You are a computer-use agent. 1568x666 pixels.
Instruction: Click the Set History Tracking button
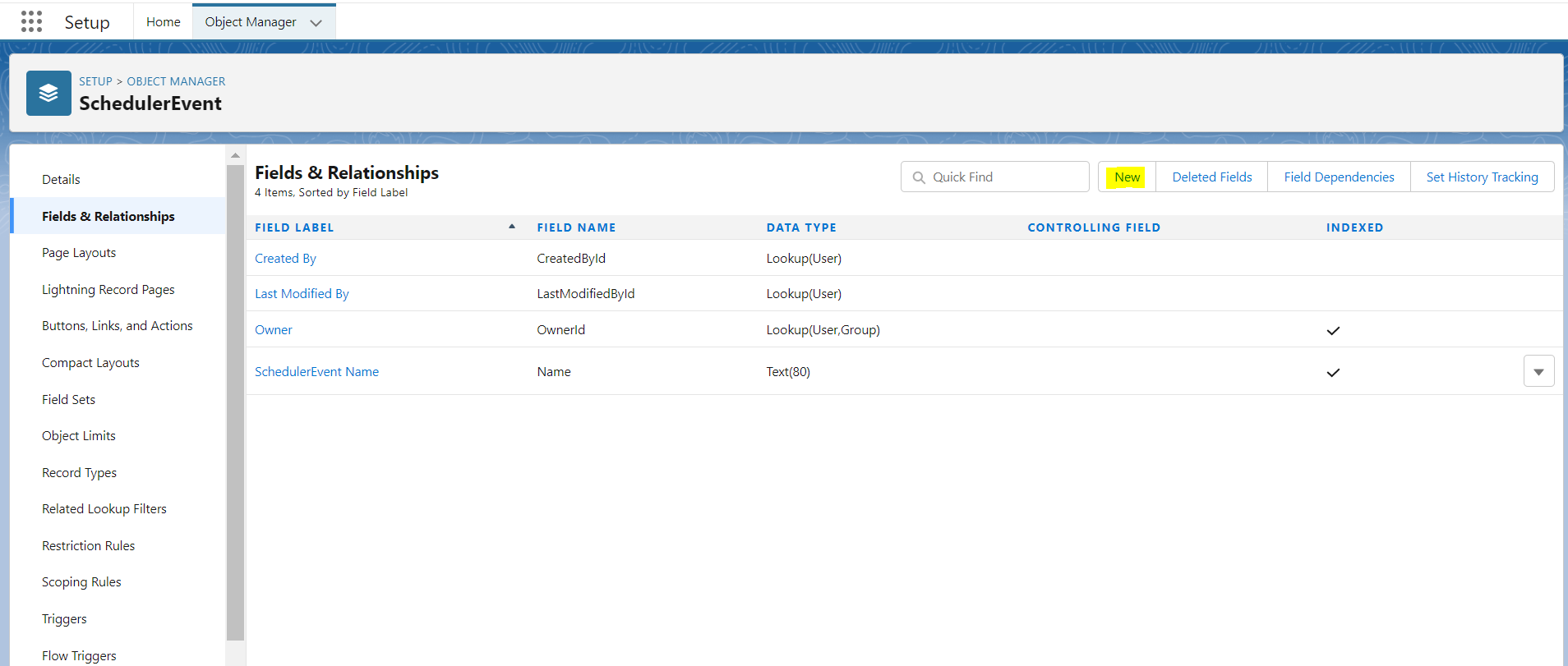pos(1482,177)
